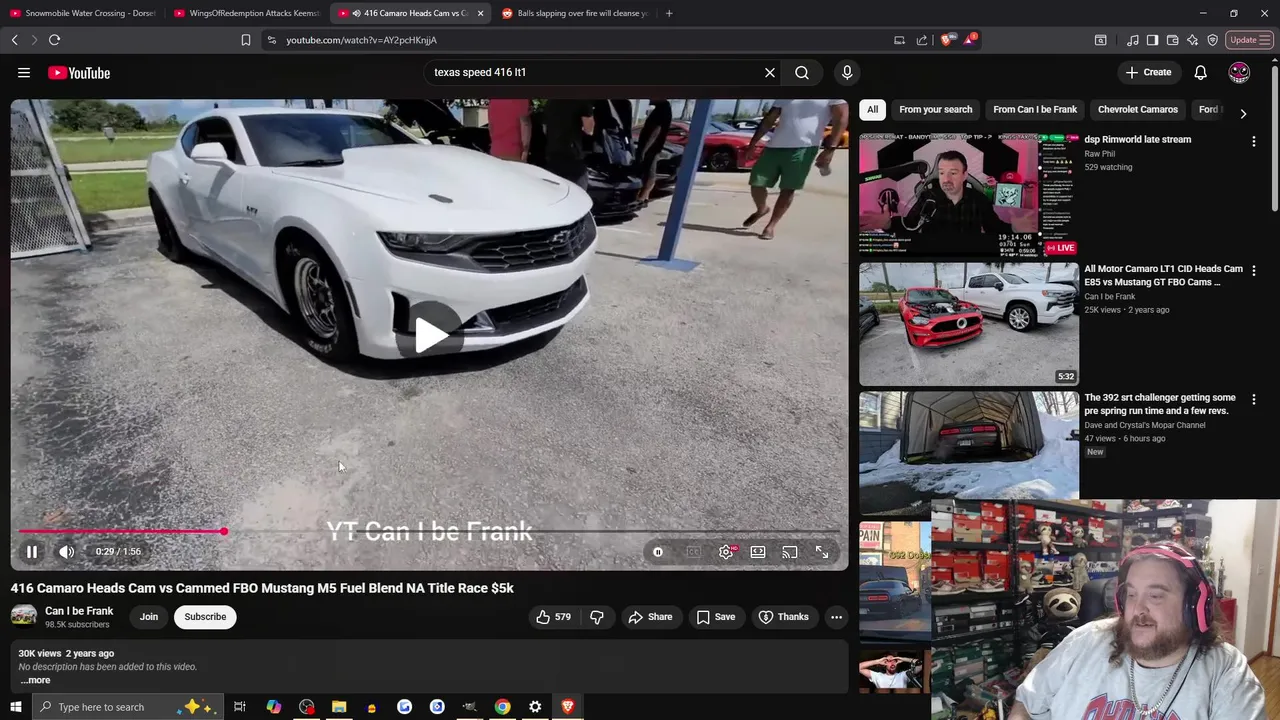Screen dimensions: 1280x720
Task: Click the large center play overlay
Action: [430, 334]
